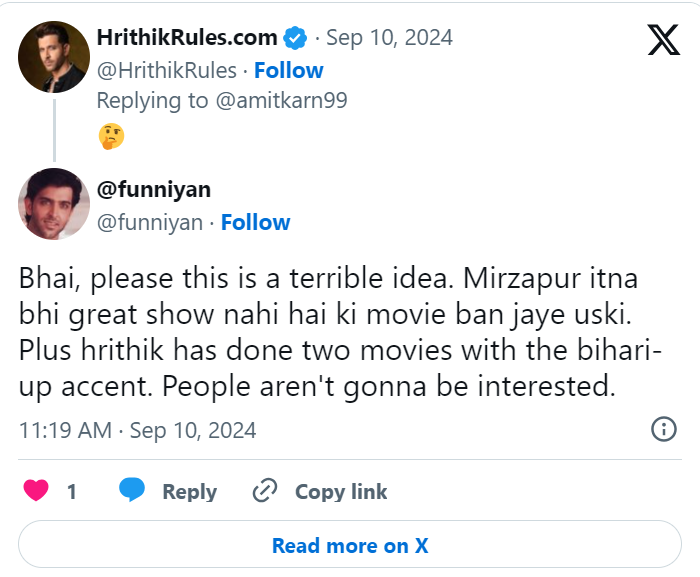Click the Copy link text label

coord(341,491)
